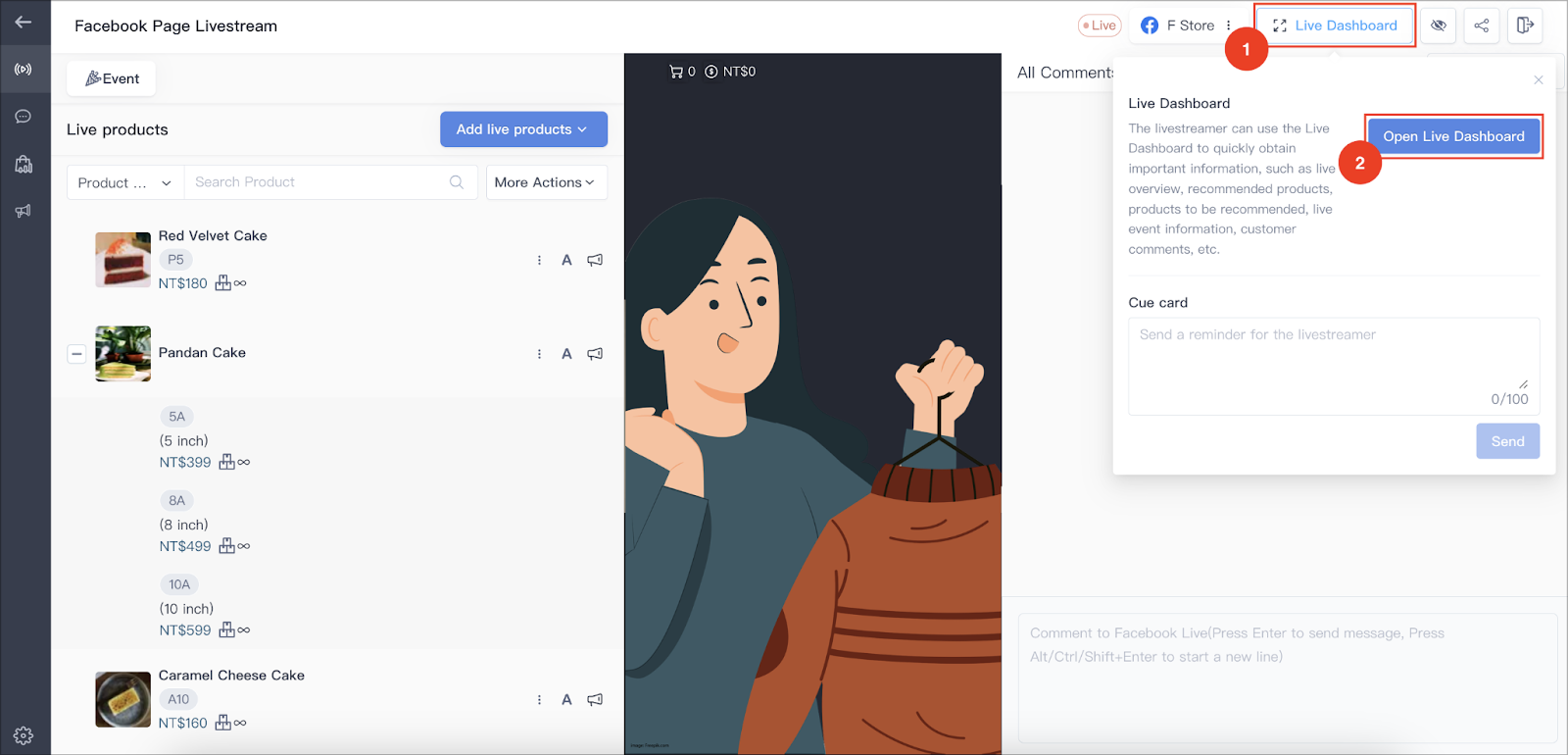The width and height of the screenshot is (1568, 755).
Task: Open the More Actions dropdown
Action: click(x=546, y=182)
